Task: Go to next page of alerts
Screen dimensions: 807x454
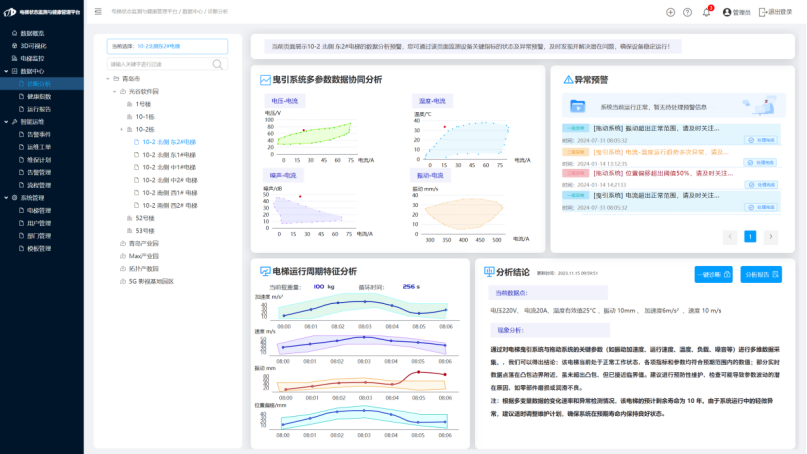Action: point(770,237)
